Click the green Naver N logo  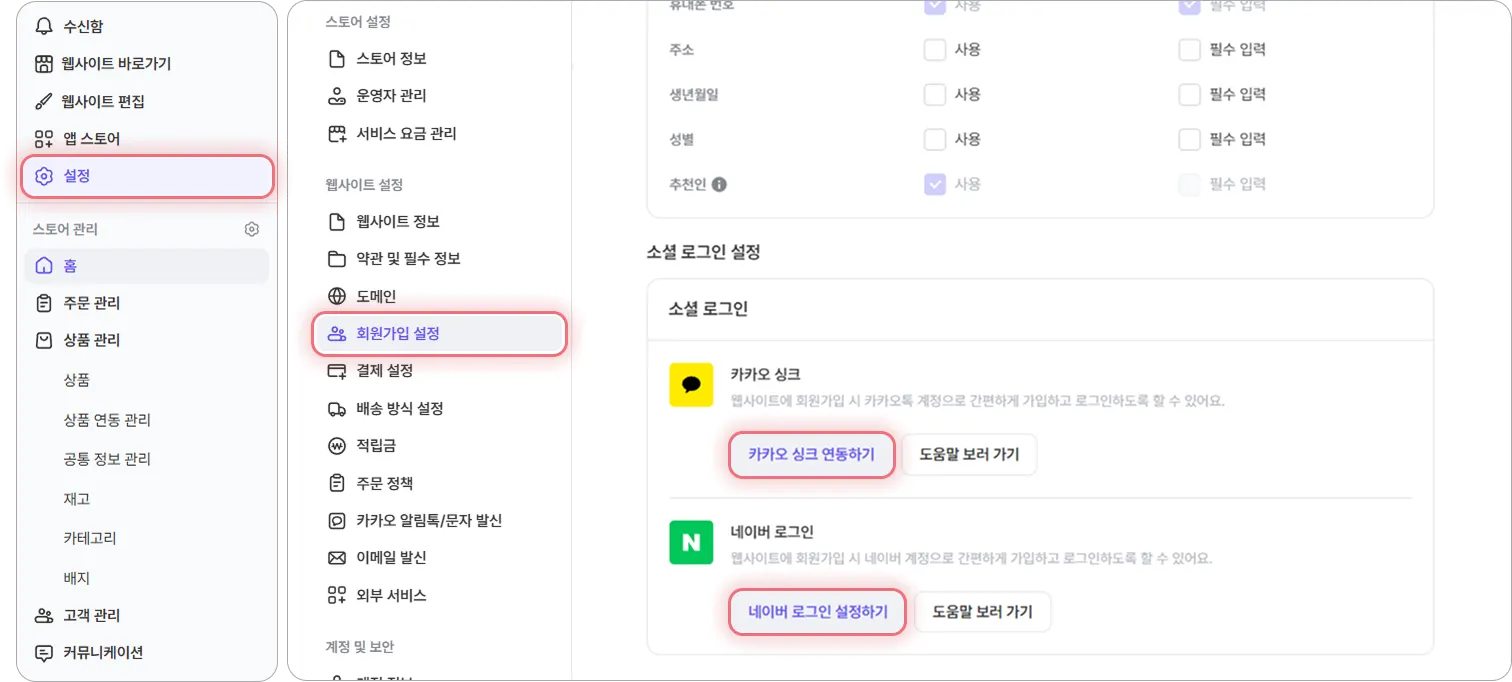coord(691,542)
